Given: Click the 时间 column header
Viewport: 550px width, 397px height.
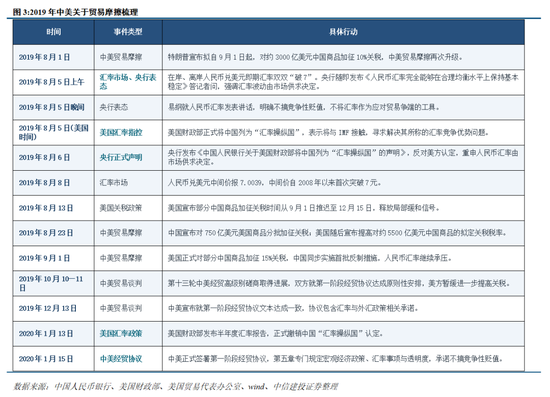Looking at the screenshot, I should (x=54, y=32).
